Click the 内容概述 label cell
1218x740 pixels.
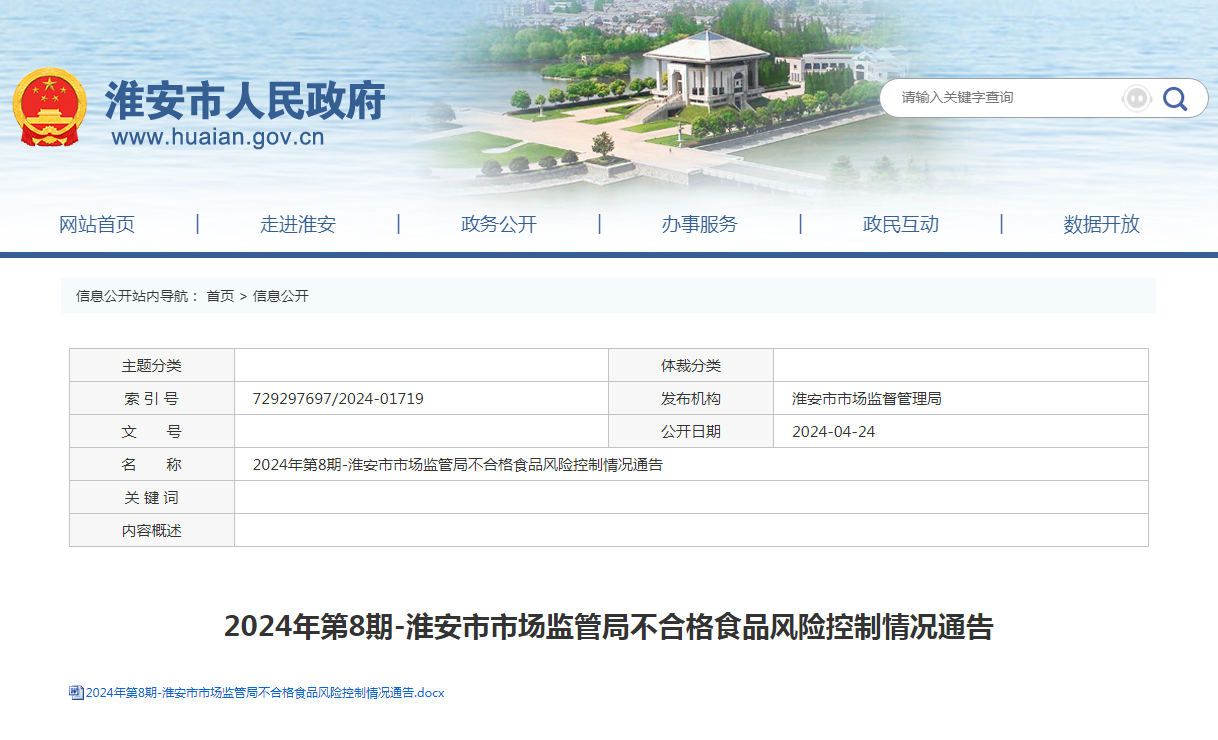152,530
